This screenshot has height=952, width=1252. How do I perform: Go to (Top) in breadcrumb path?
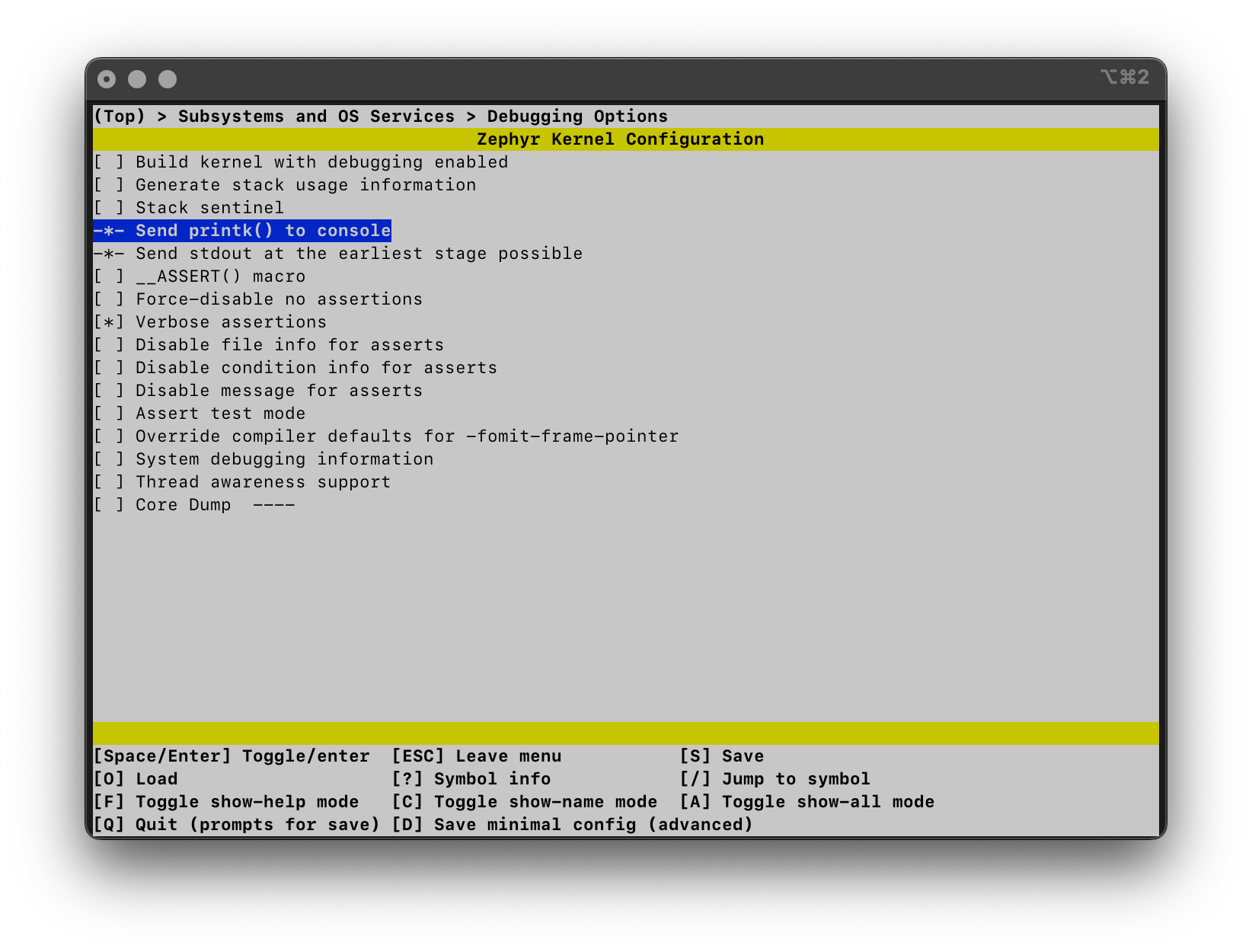click(119, 117)
